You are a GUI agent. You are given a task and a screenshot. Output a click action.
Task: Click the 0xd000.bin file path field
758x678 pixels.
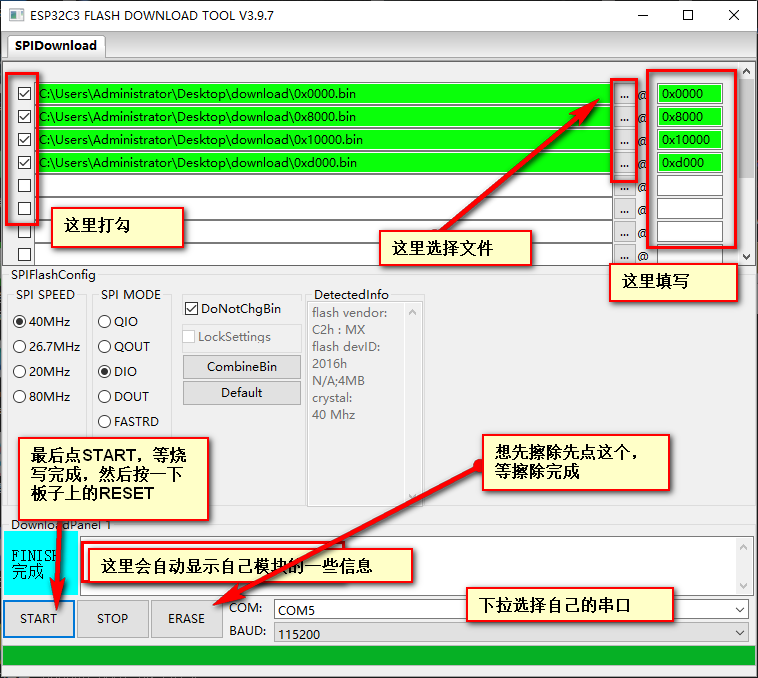coord(324,162)
